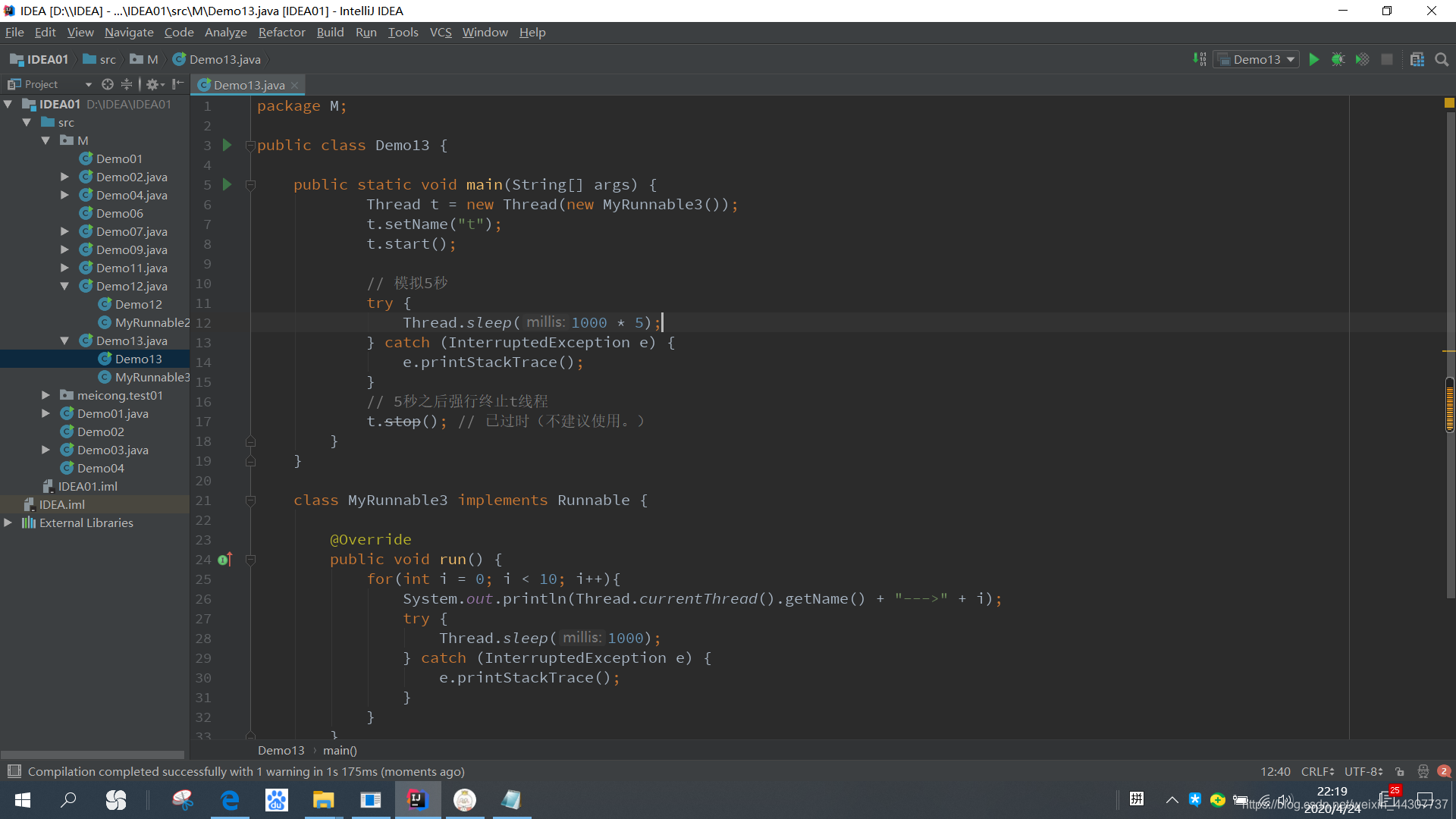Open the event log notification bubble

[x=1444, y=771]
